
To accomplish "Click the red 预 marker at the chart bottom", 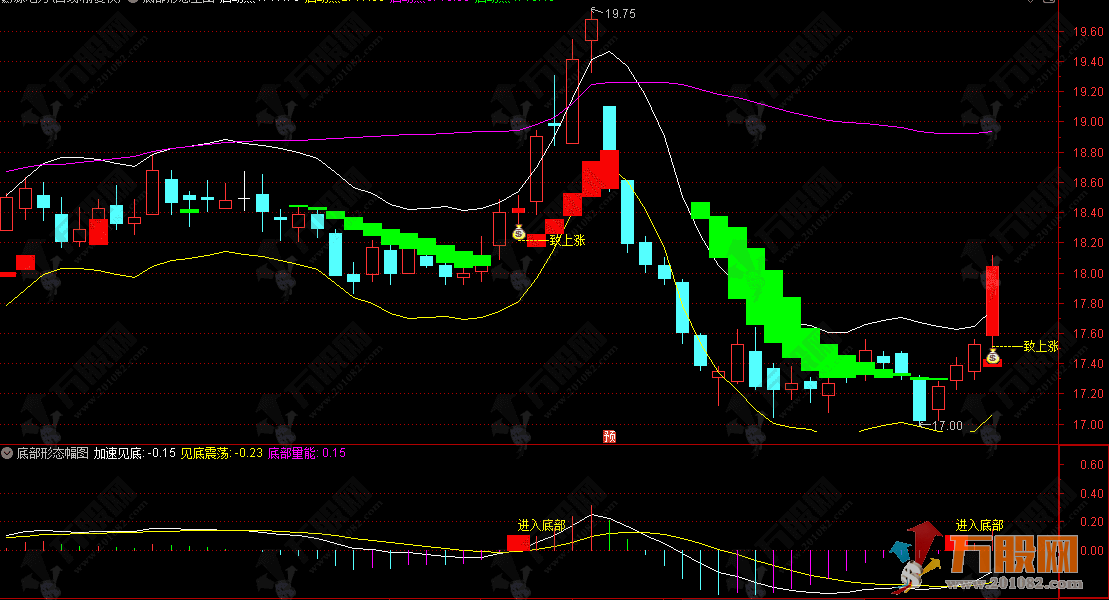I will (608, 436).
